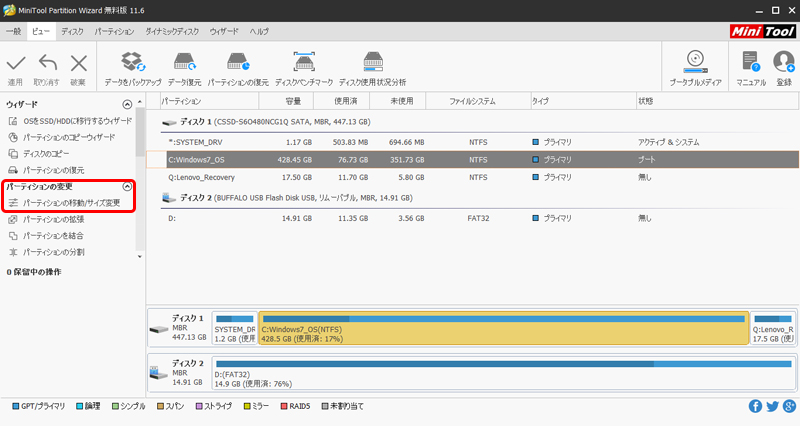Open Google Plus share icon
800x426 pixels.
(x=789, y=406)
